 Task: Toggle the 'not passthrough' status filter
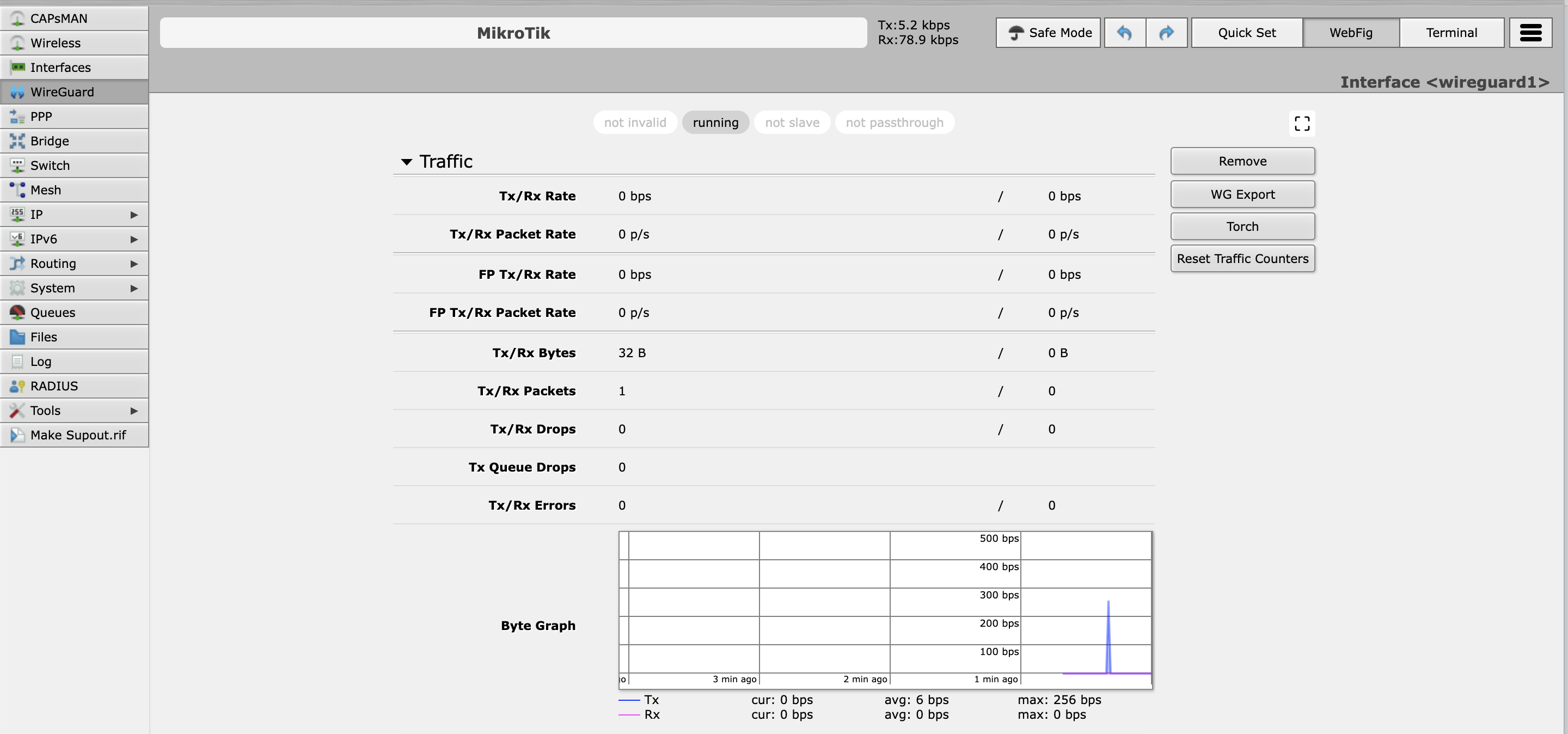click(x=894, y=122)
